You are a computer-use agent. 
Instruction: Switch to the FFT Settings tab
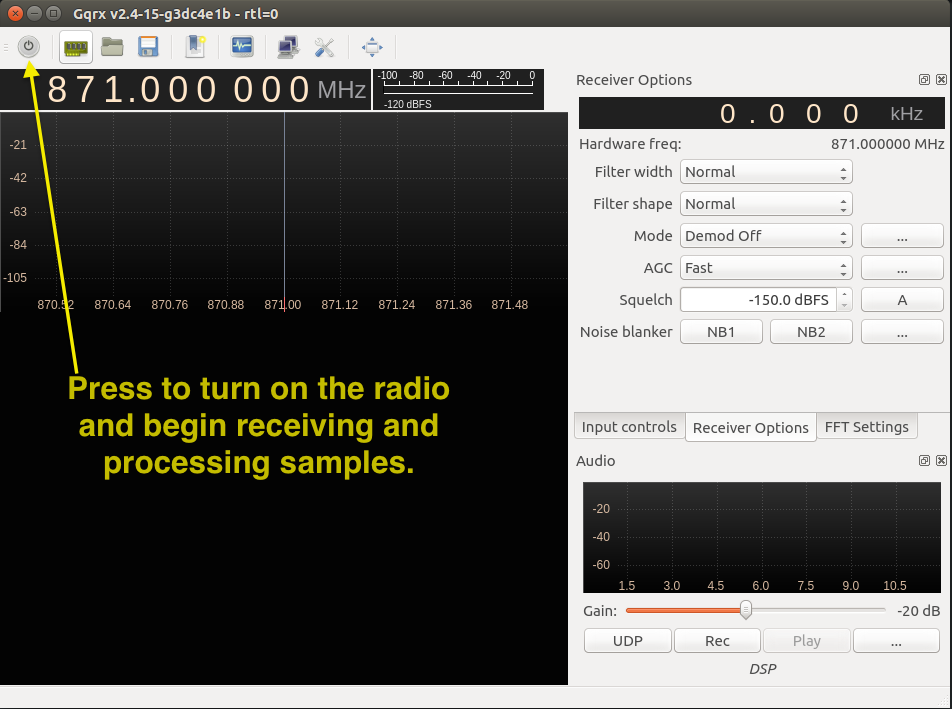tap(866, 427)
